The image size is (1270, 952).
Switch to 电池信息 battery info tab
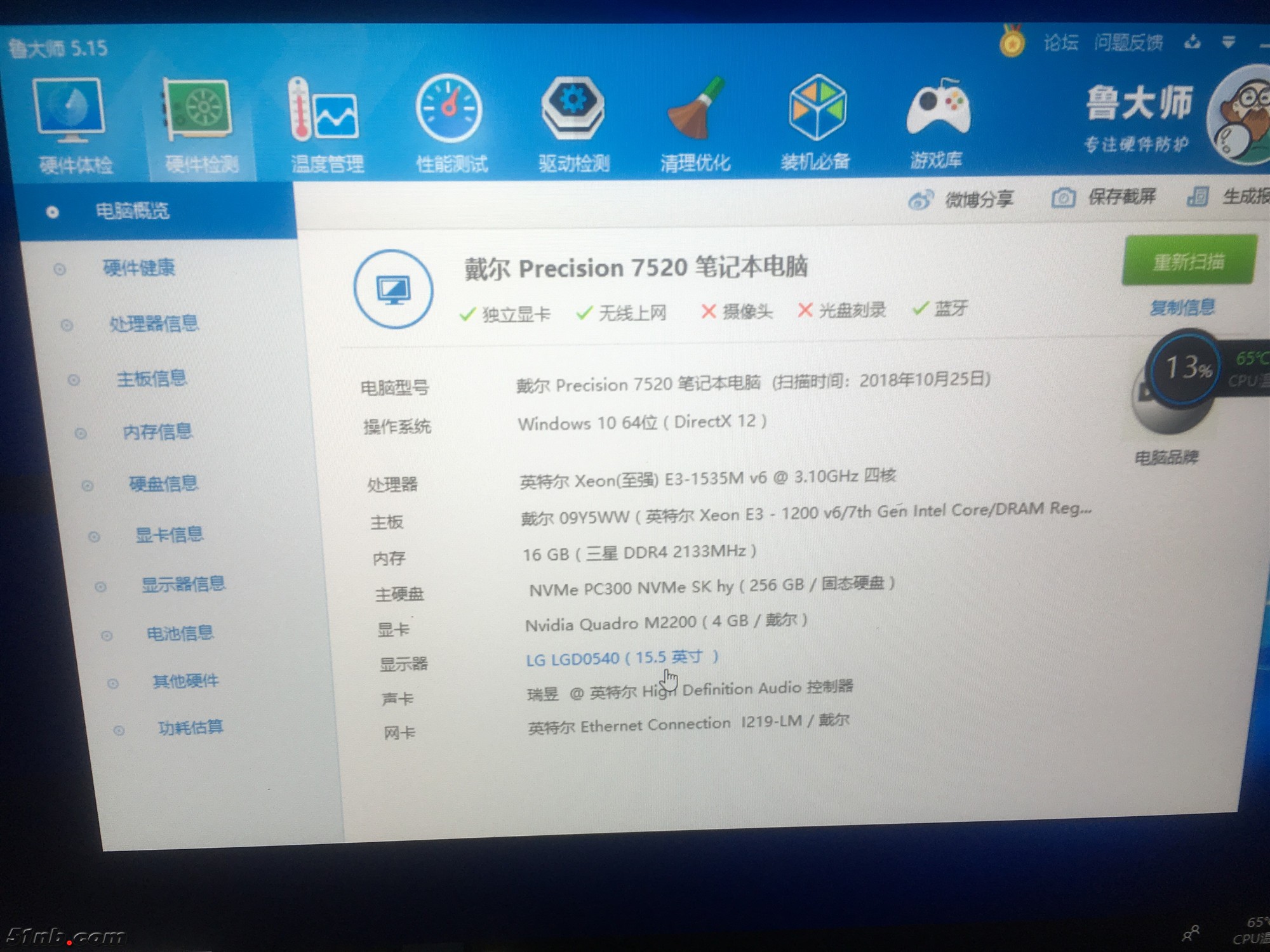180,633
